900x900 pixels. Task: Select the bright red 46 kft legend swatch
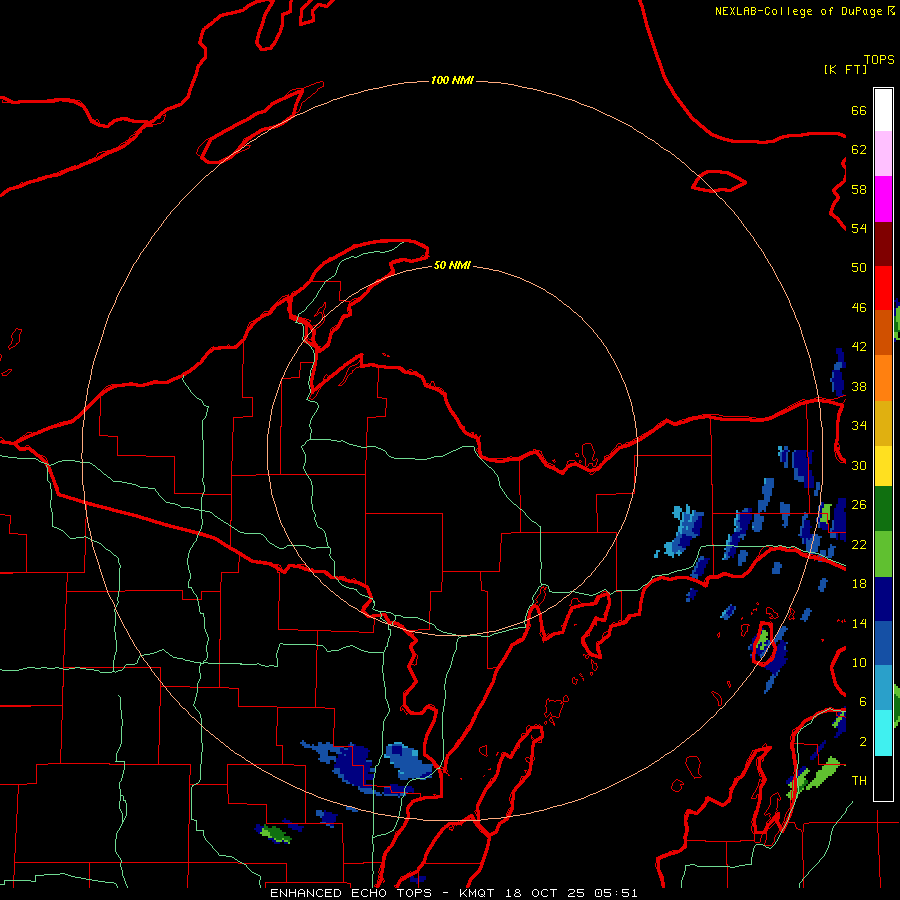[x=883, y=288]
